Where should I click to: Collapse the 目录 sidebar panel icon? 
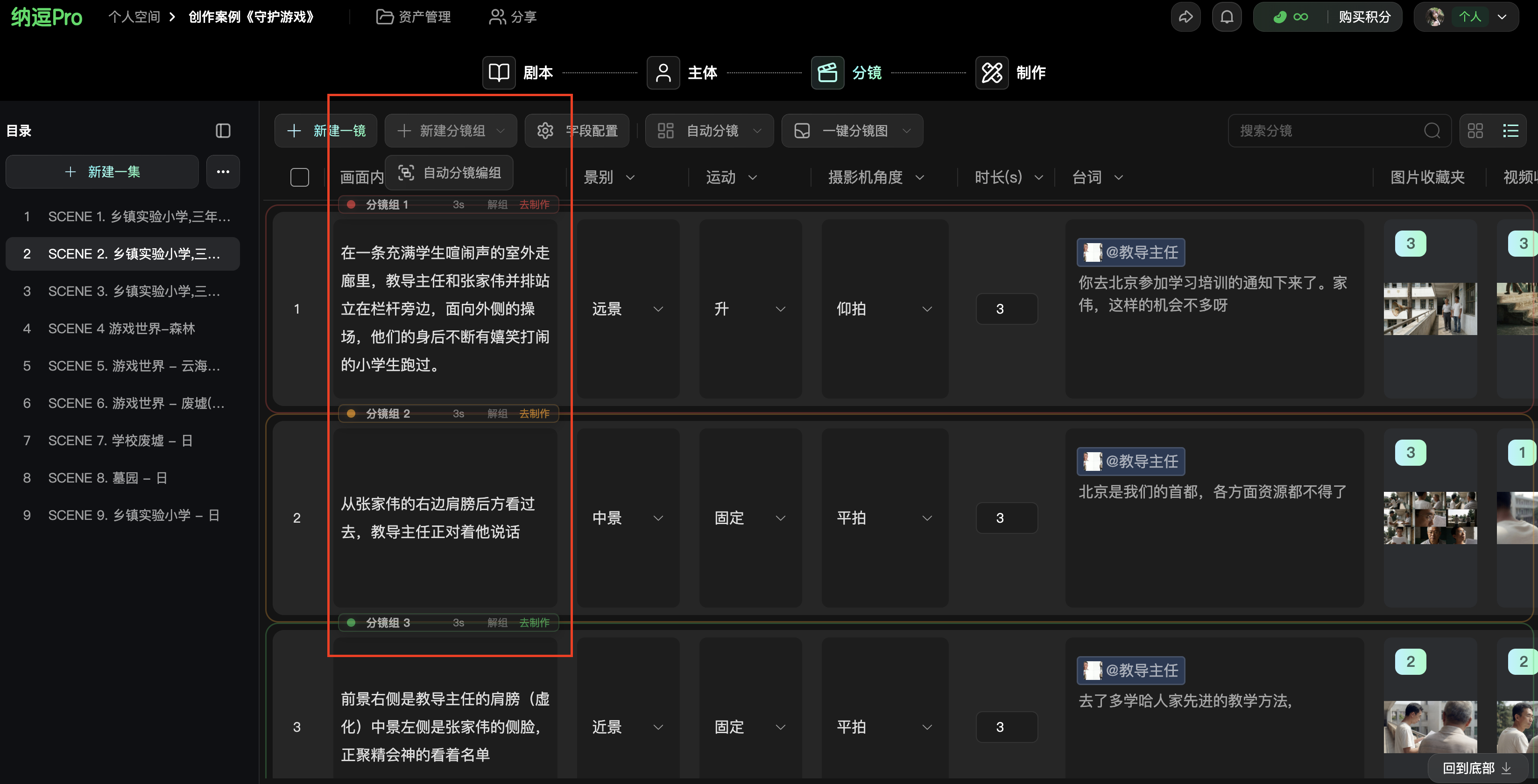(x=223, y=131)
